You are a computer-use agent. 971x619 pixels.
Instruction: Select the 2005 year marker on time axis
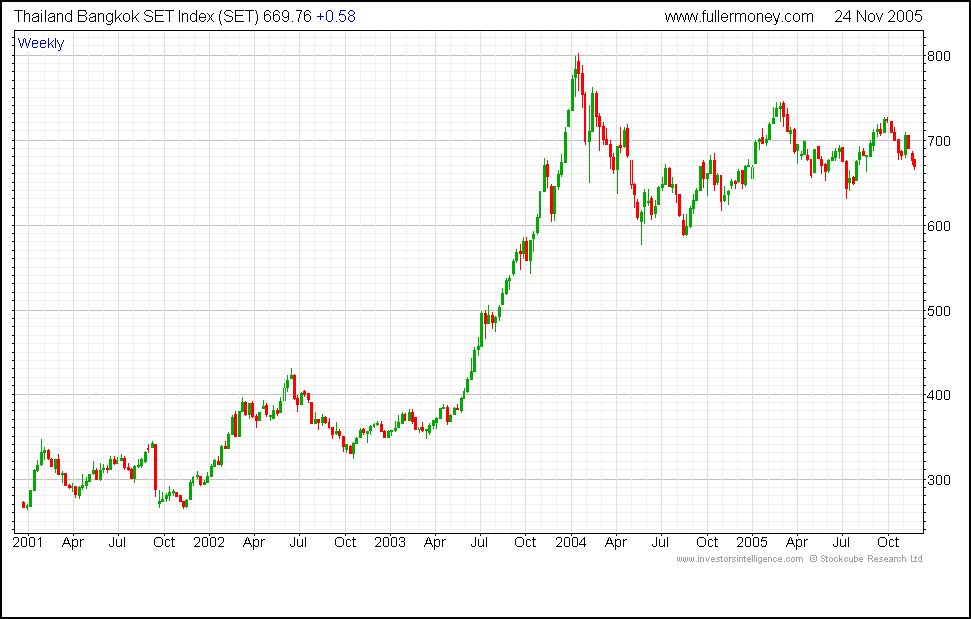pos(753,543)
